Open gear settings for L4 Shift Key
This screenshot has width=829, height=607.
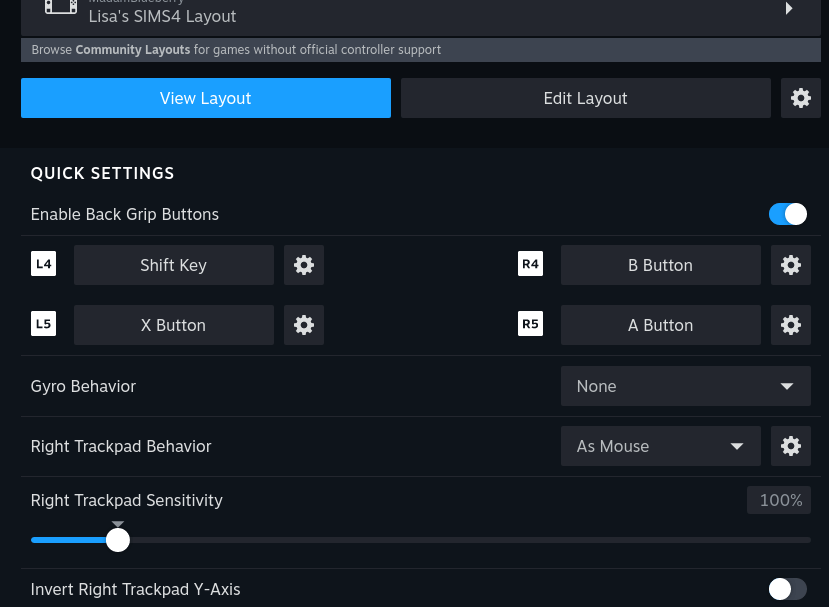304,265
